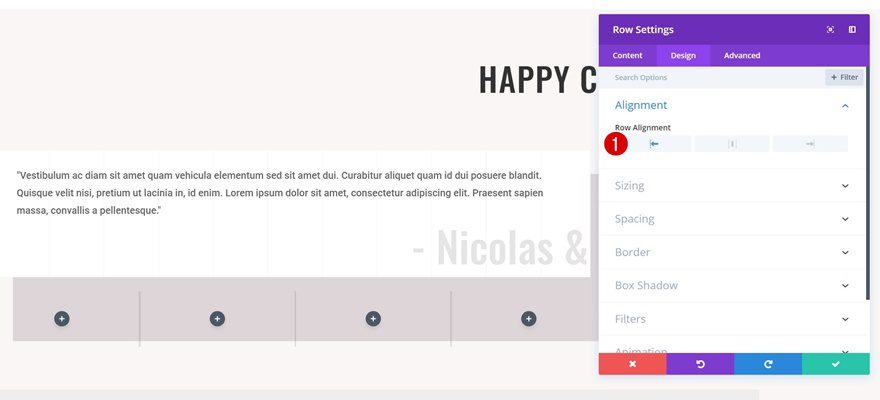
Task: Add module in fourth column plus icon
Action: click(x=528, y=319)
